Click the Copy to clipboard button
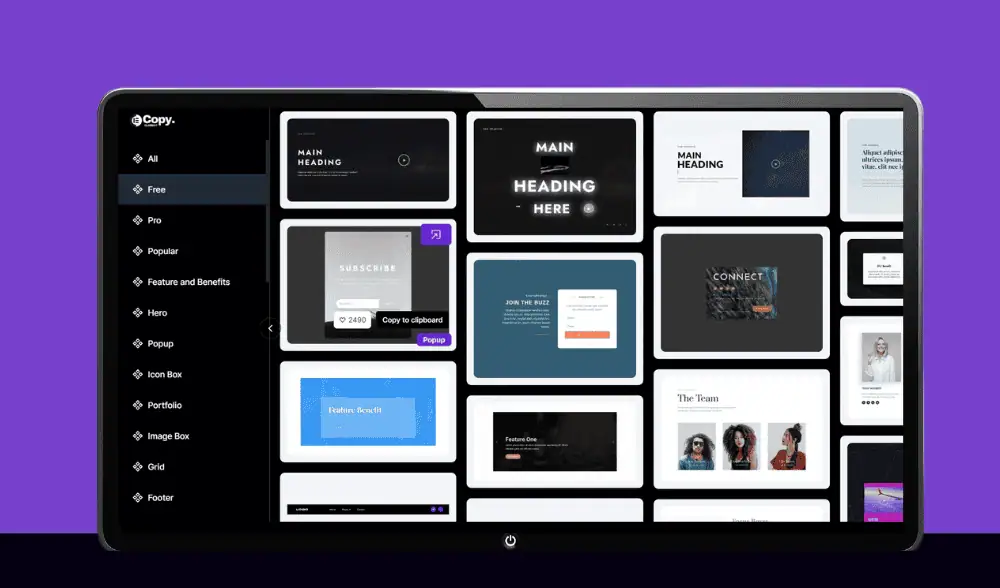Viewport: 1000px width, 588px height. tap(412, 320)
